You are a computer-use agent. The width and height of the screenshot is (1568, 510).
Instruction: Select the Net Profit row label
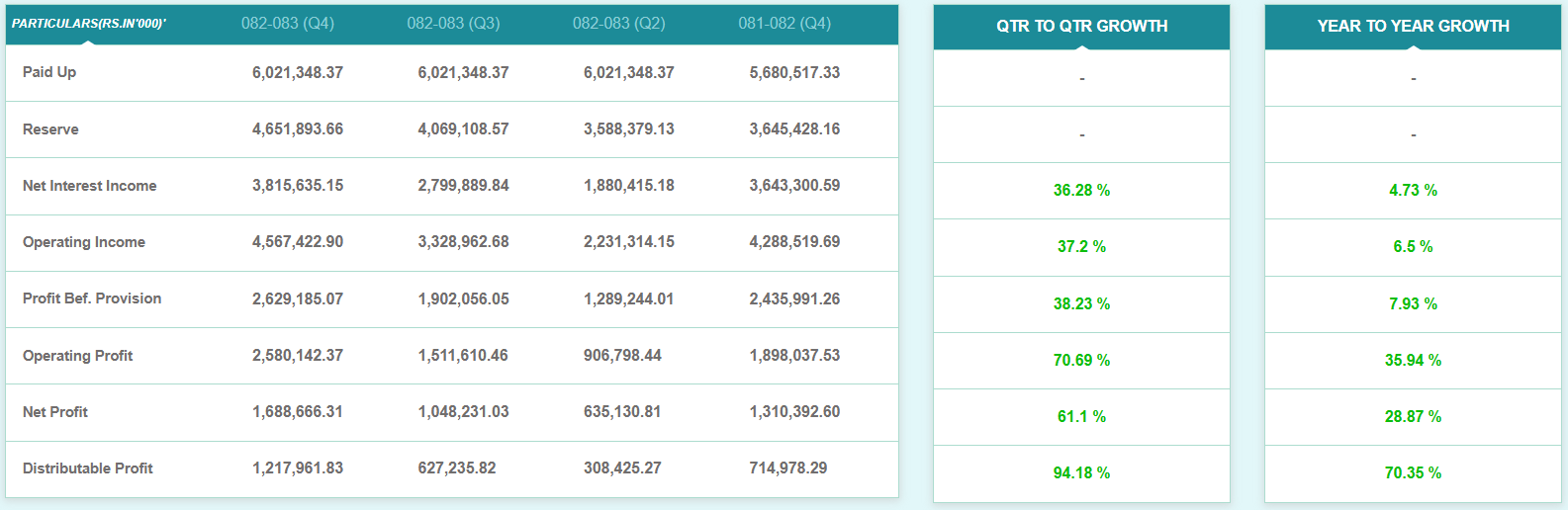pyautogui.click(x=55, y=412)
